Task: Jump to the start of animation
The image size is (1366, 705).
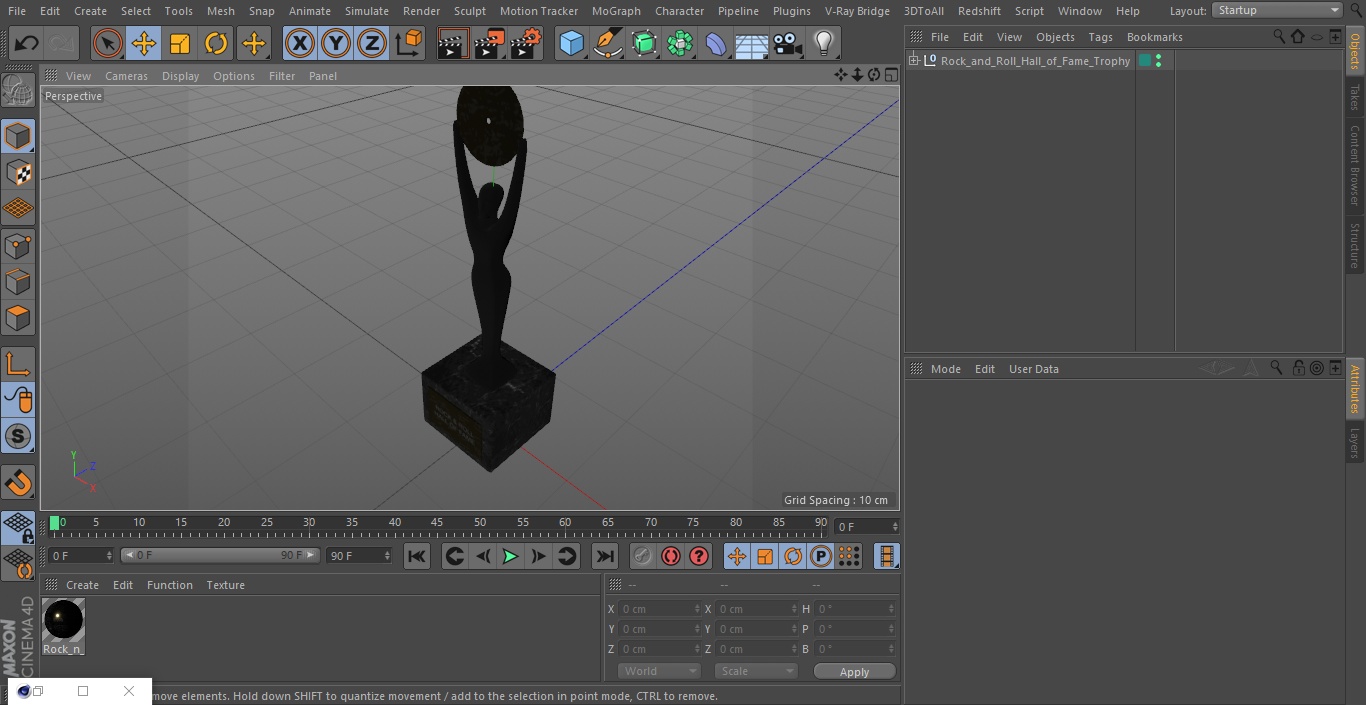Action: [417, 556]
